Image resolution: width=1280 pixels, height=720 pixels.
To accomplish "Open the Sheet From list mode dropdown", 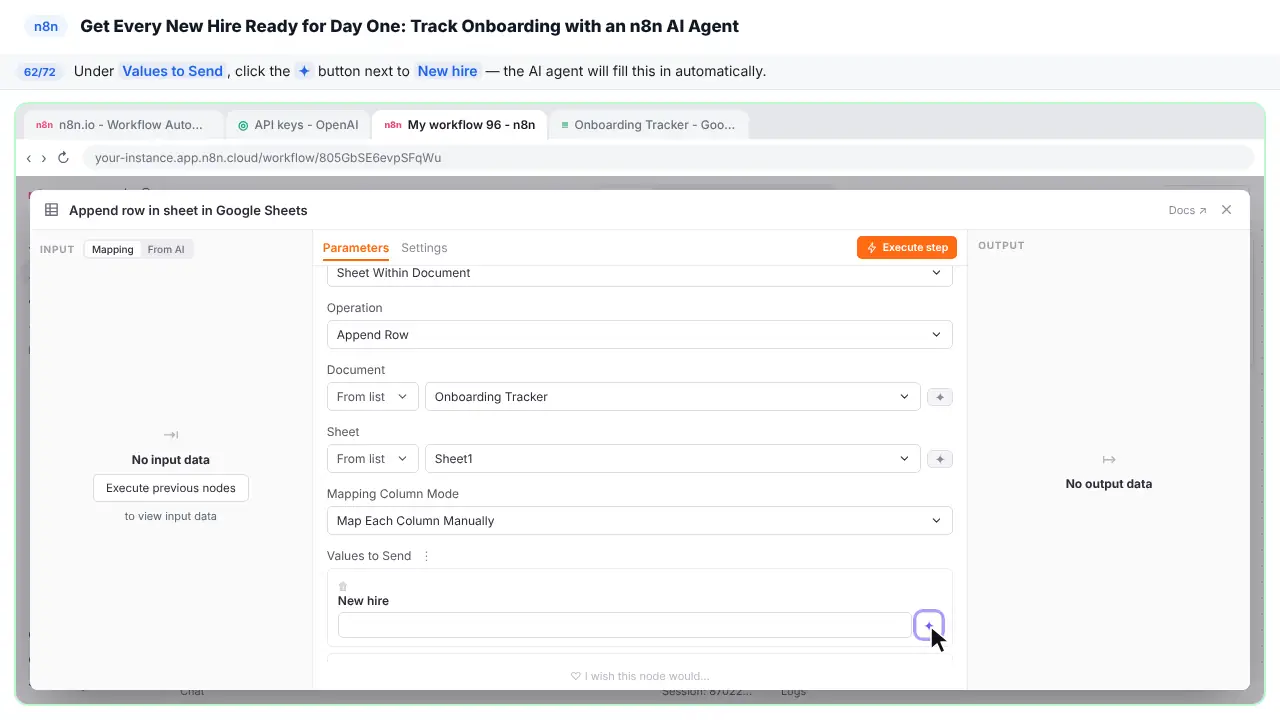I will [372, 459].
